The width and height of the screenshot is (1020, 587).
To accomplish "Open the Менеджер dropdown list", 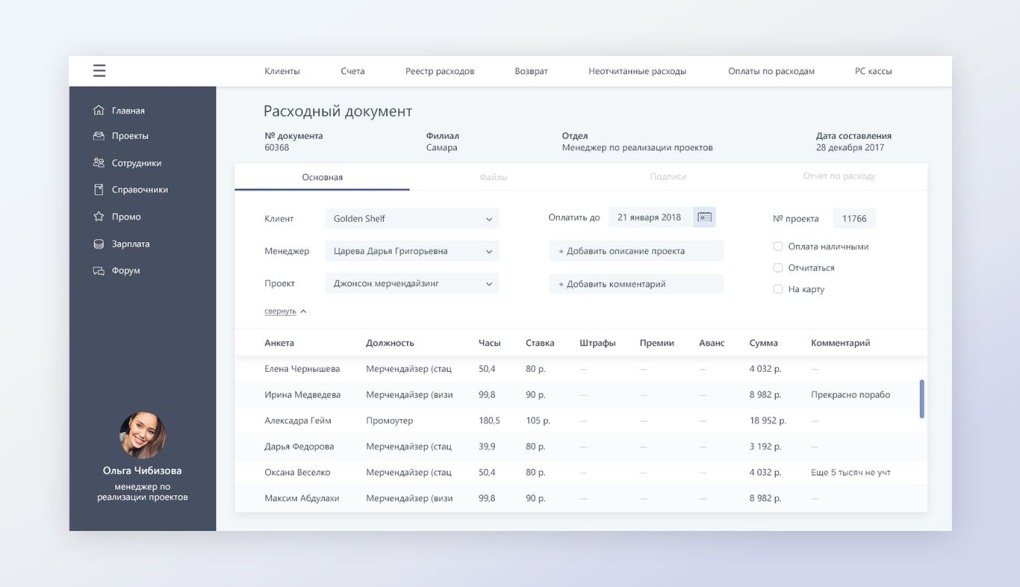I will (412, 251).
